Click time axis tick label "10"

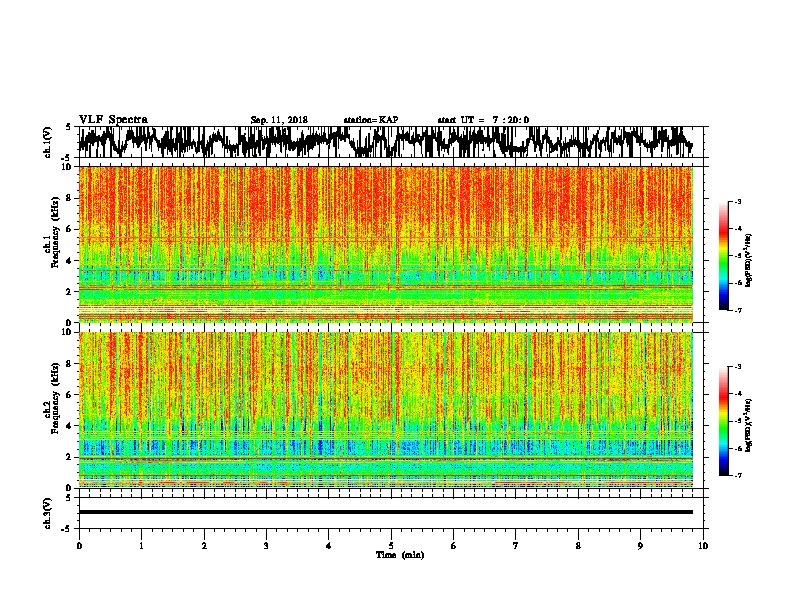click(703, 546)
